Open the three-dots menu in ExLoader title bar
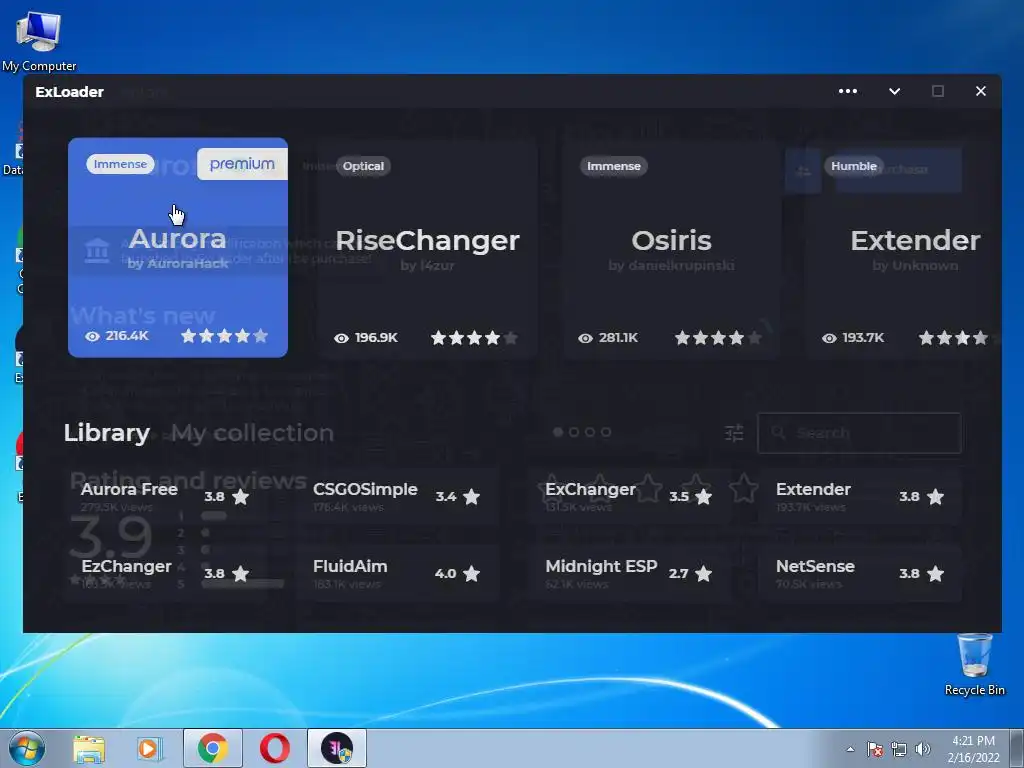Screen dimensions: 1024x768 coord(848,91)
